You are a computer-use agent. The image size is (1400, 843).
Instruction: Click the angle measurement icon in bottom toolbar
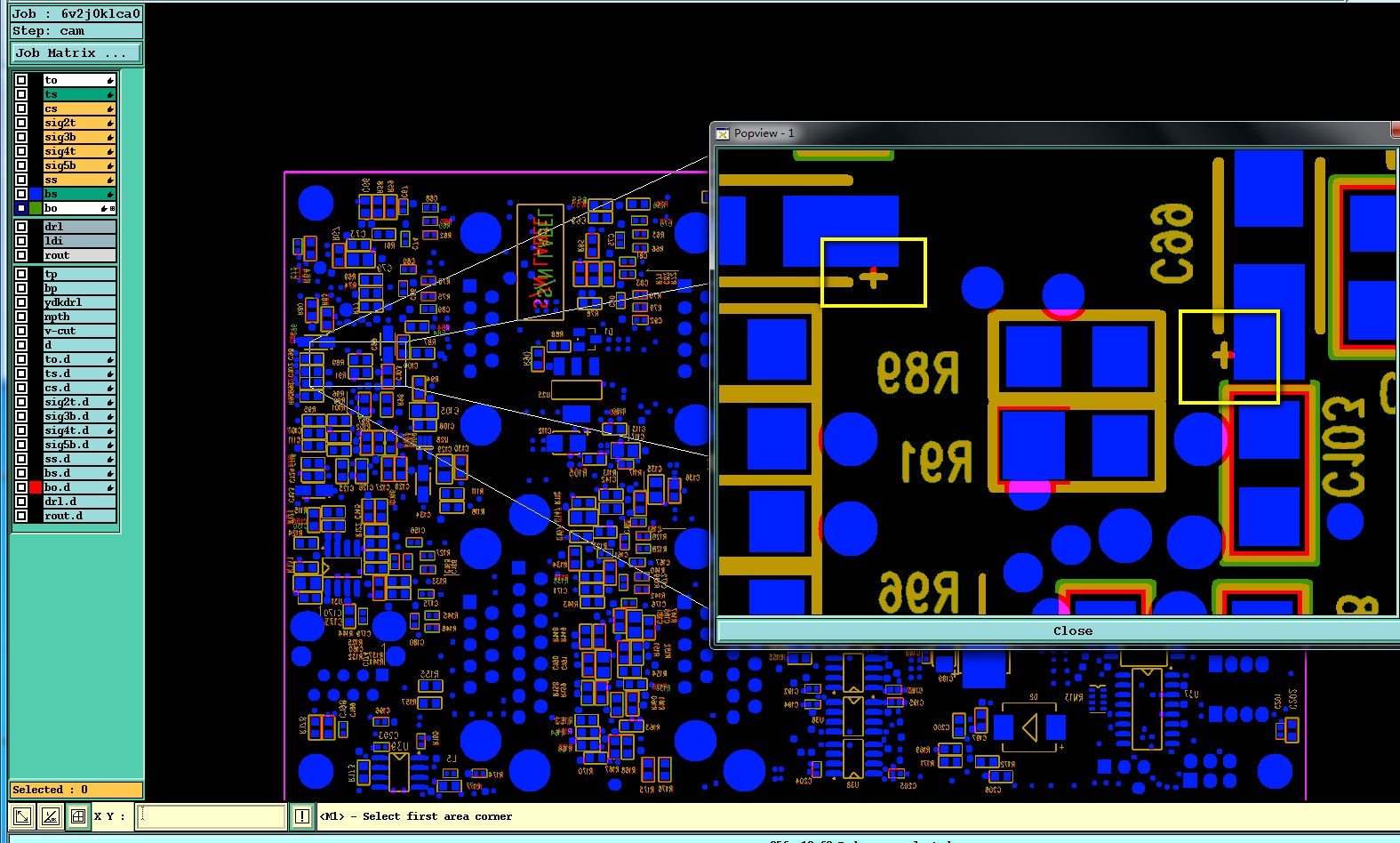51,815
